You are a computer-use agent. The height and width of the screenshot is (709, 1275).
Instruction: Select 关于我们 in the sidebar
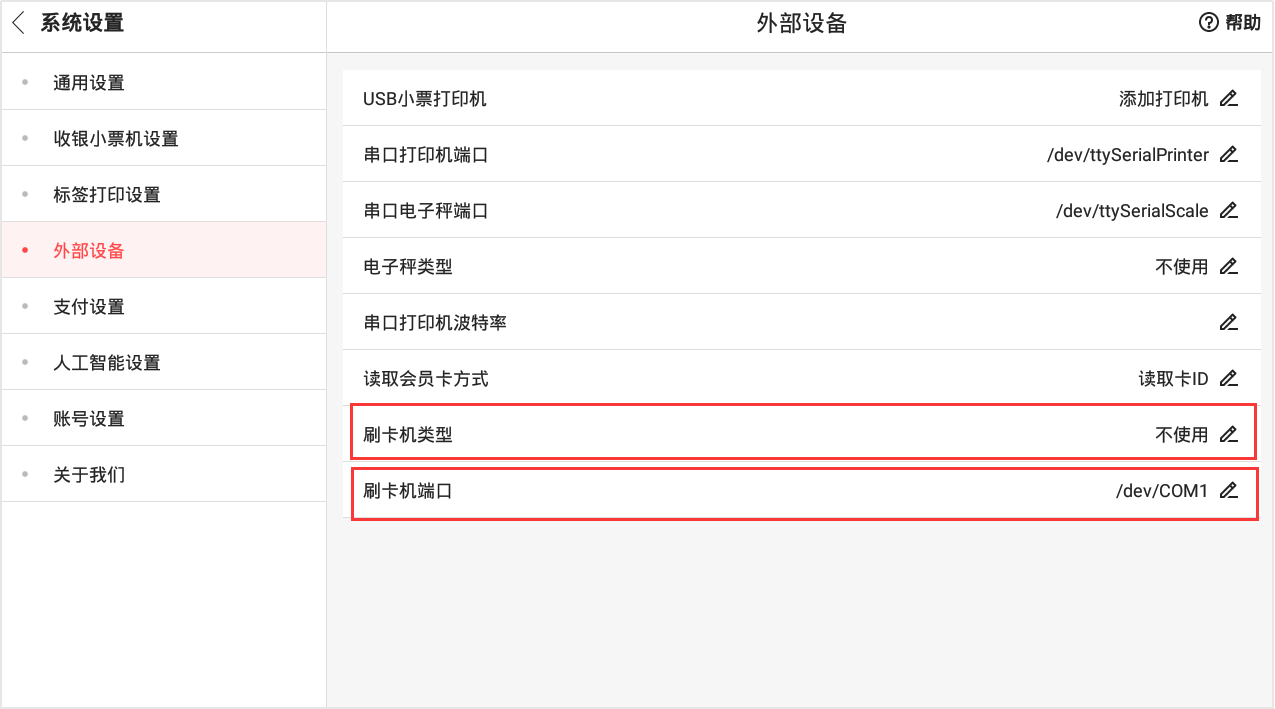tap(89, 475)
